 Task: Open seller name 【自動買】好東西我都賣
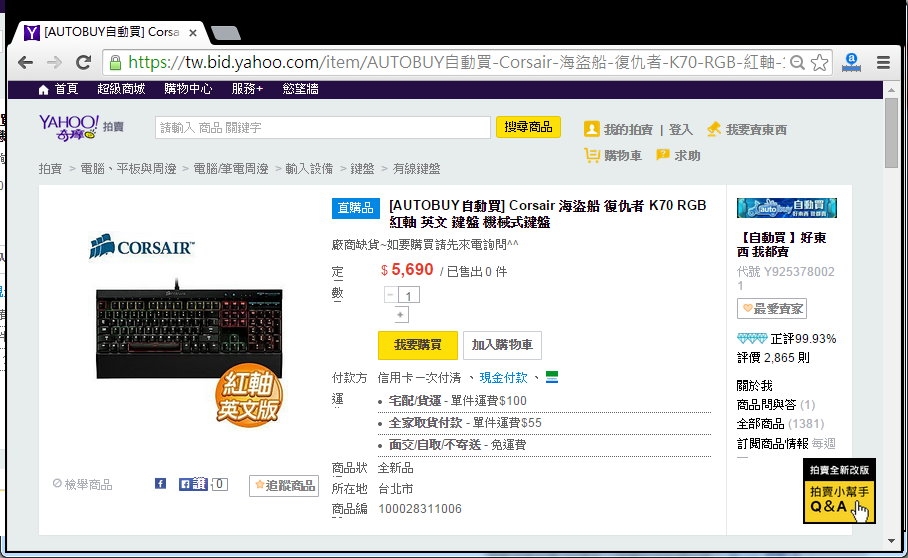[782, 244]
